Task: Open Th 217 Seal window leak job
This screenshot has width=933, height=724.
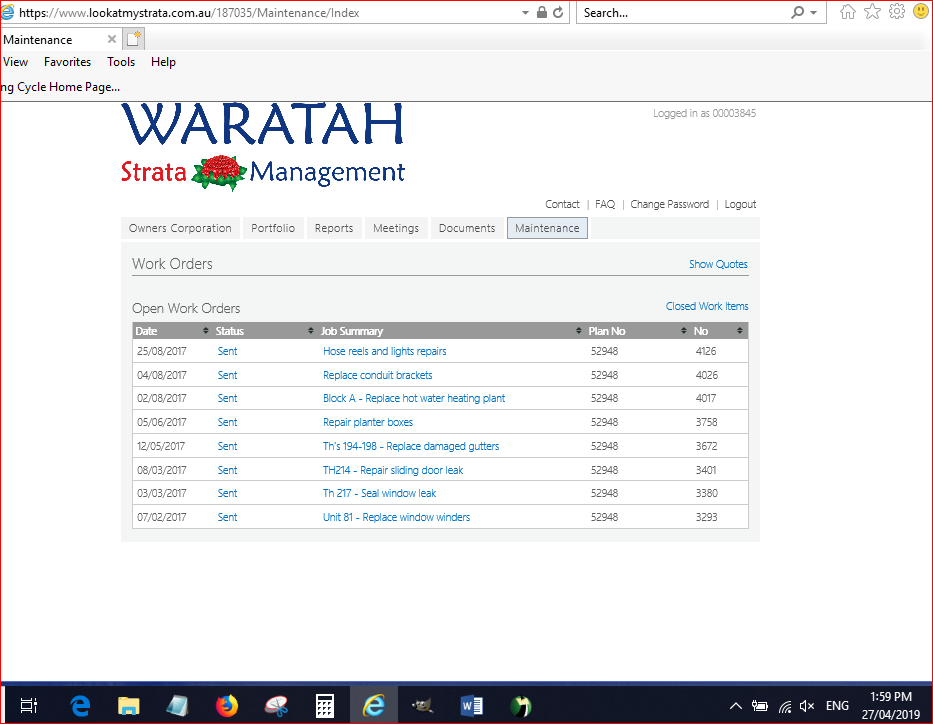Action: tap(379, 493)
